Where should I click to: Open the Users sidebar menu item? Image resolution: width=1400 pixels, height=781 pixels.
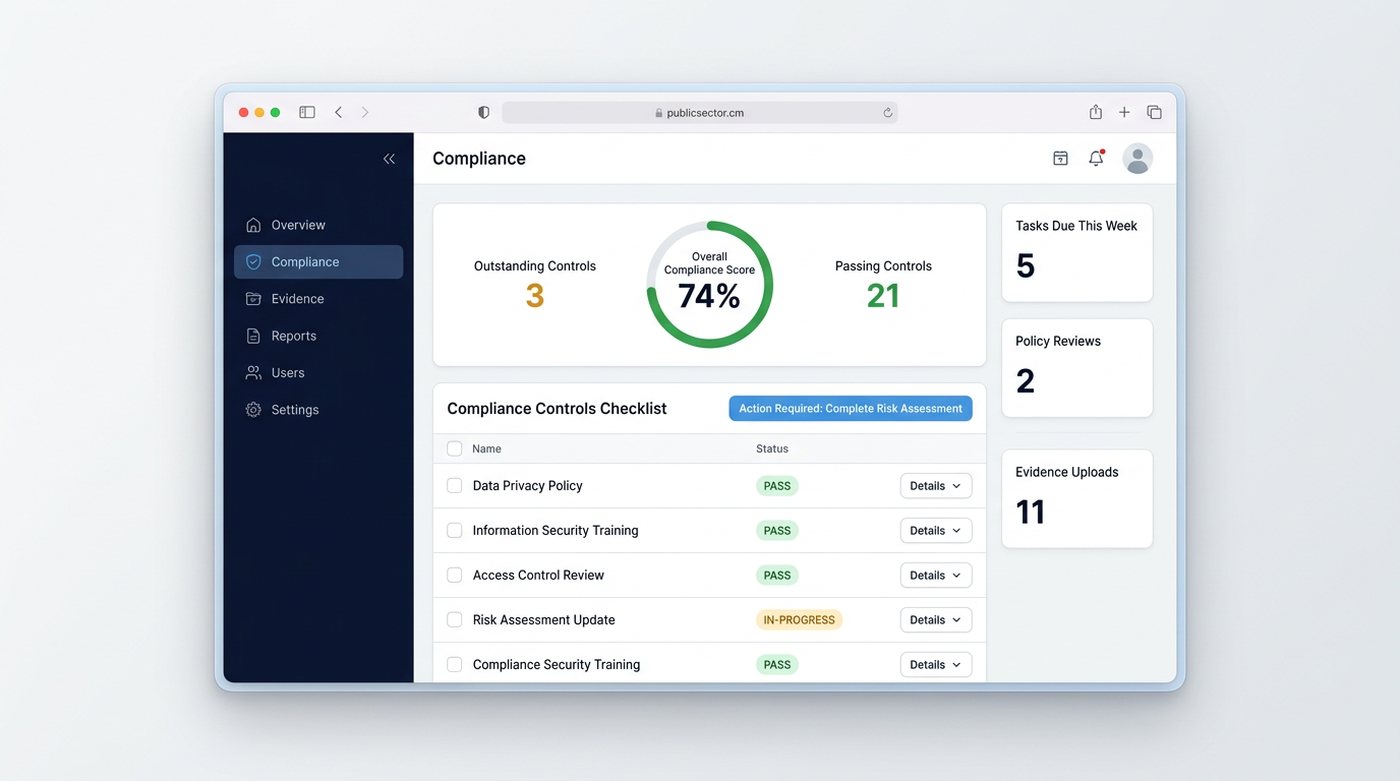(319, 373)
